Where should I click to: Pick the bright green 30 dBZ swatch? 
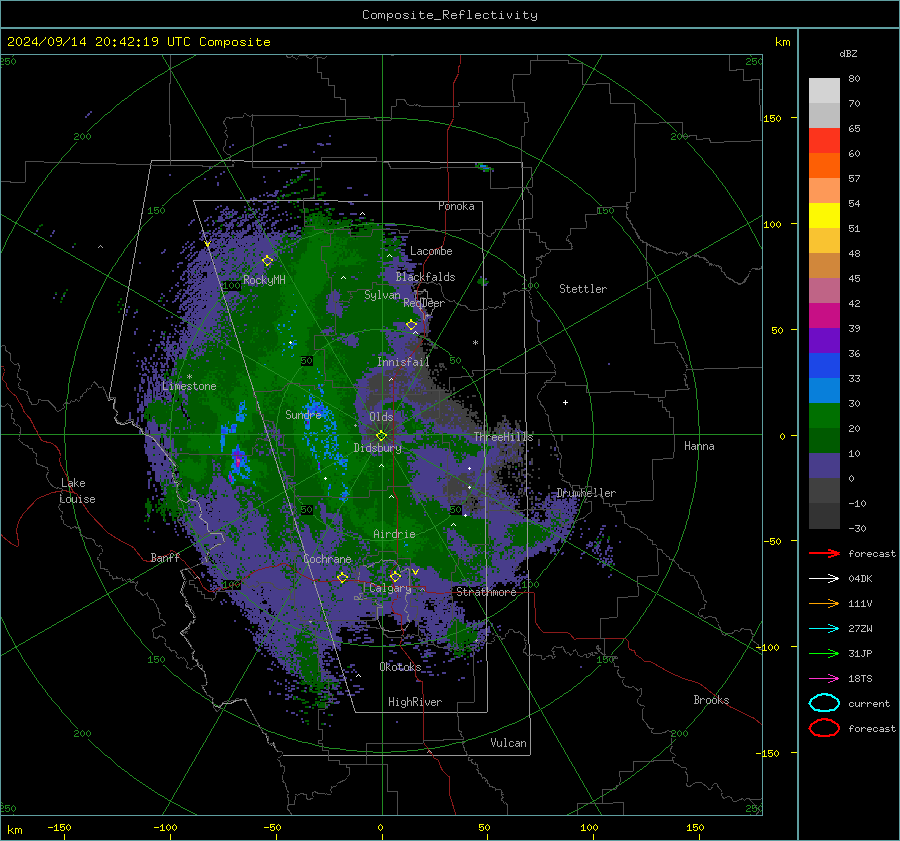824,416
